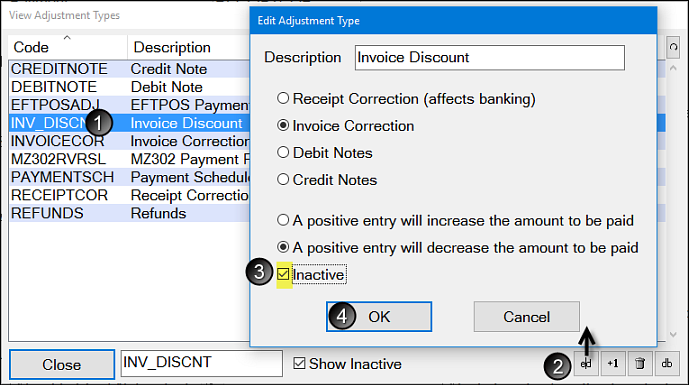Select the CREDITNOTE row
The width and height of the screenshot is (689, 385).
129,69
